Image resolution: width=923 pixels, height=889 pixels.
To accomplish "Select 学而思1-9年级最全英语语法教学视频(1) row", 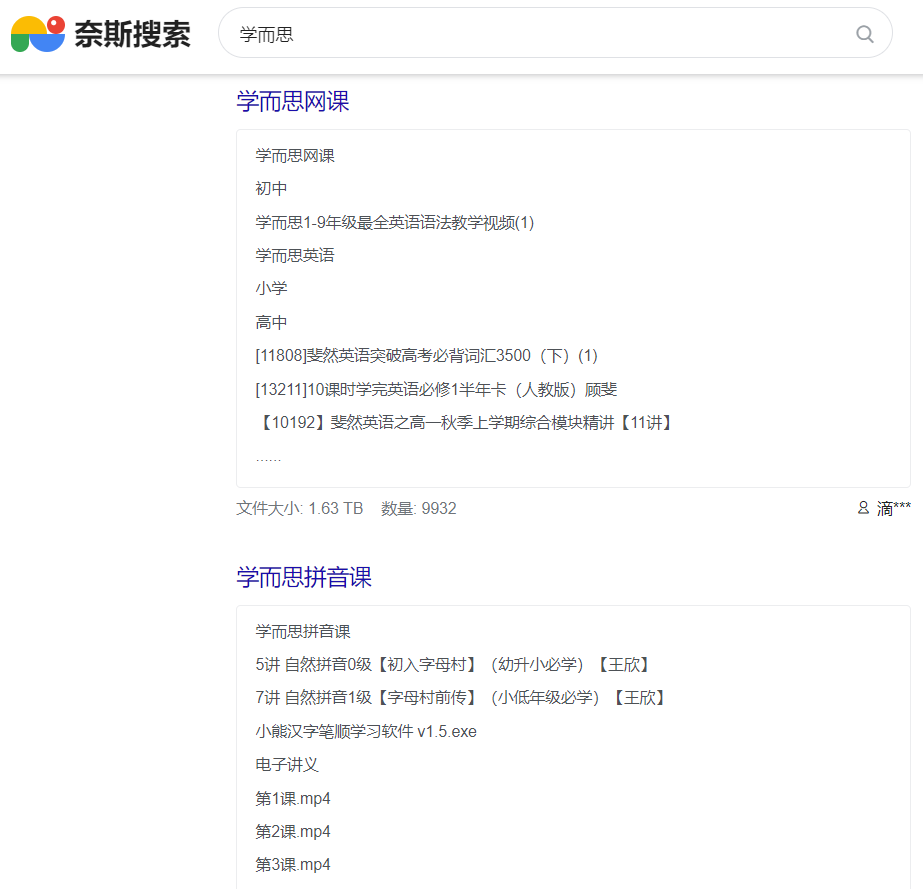I will (x=394, y=223).
